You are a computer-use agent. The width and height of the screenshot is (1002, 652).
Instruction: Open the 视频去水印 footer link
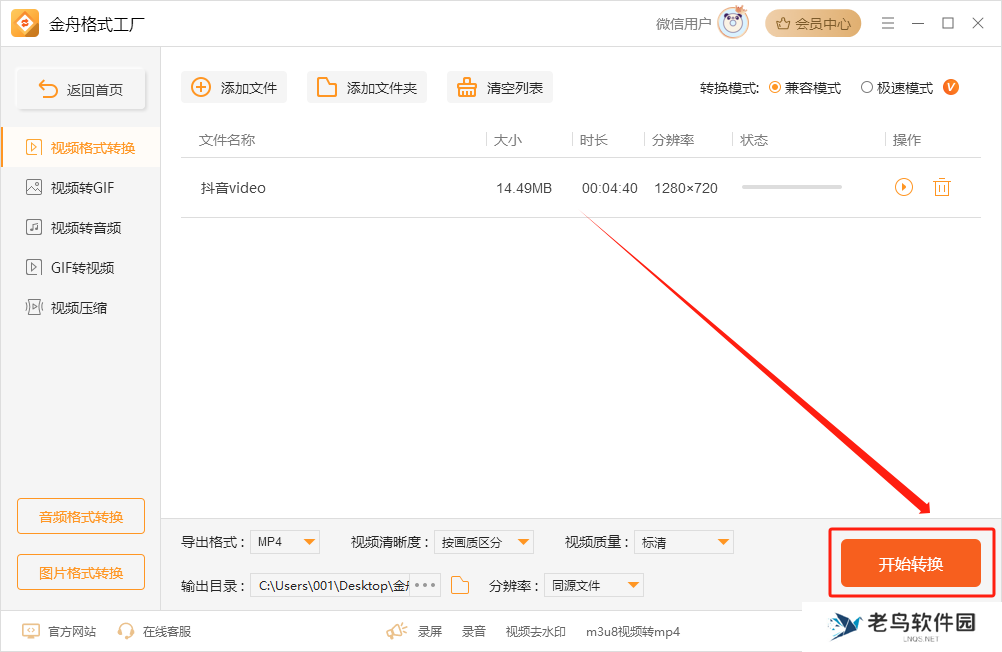[536, 632]
